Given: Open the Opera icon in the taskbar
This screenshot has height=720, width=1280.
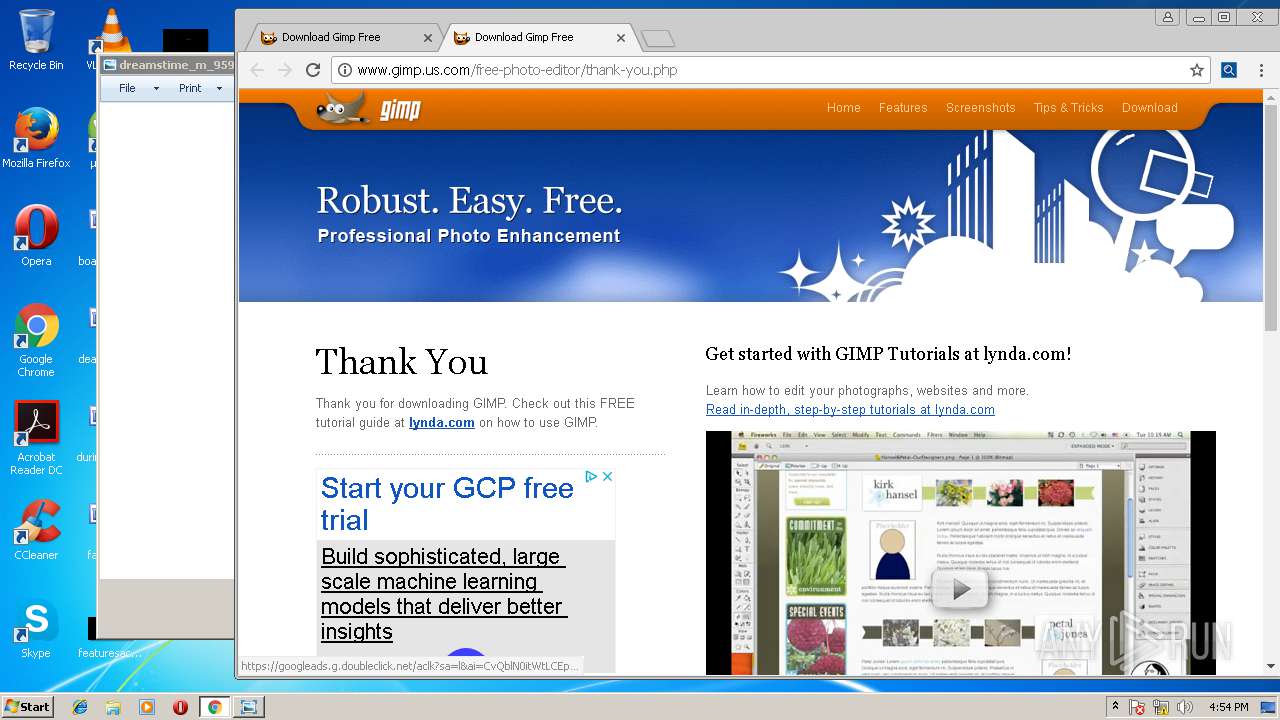Looking at the screenshot, I should [180, 707].
